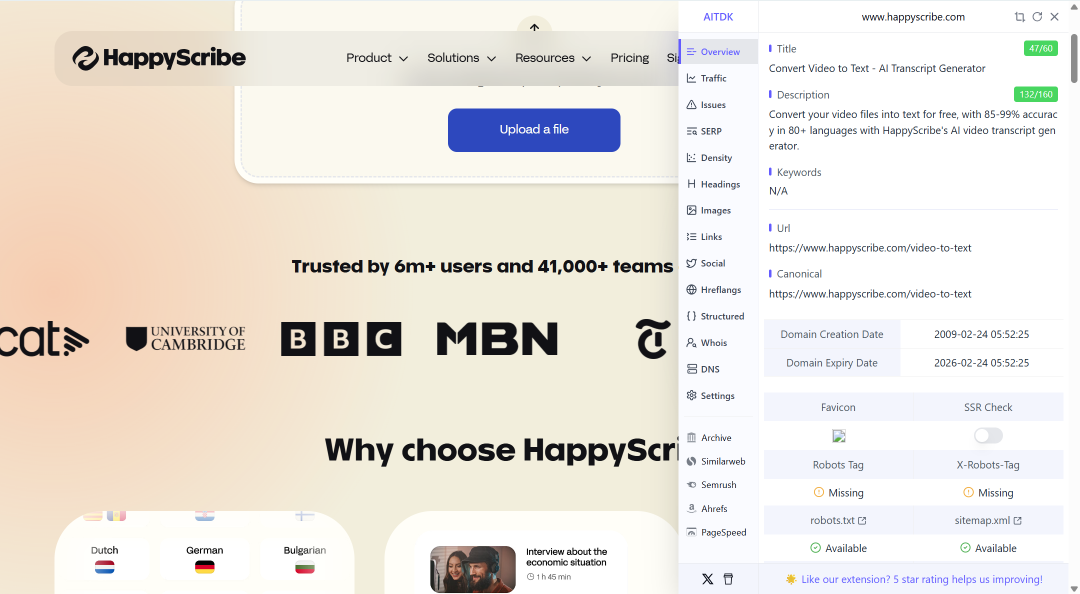Click the X (Twitter) icon at panel bottom
Screen dimensions: 1080x594
point(707,579)
